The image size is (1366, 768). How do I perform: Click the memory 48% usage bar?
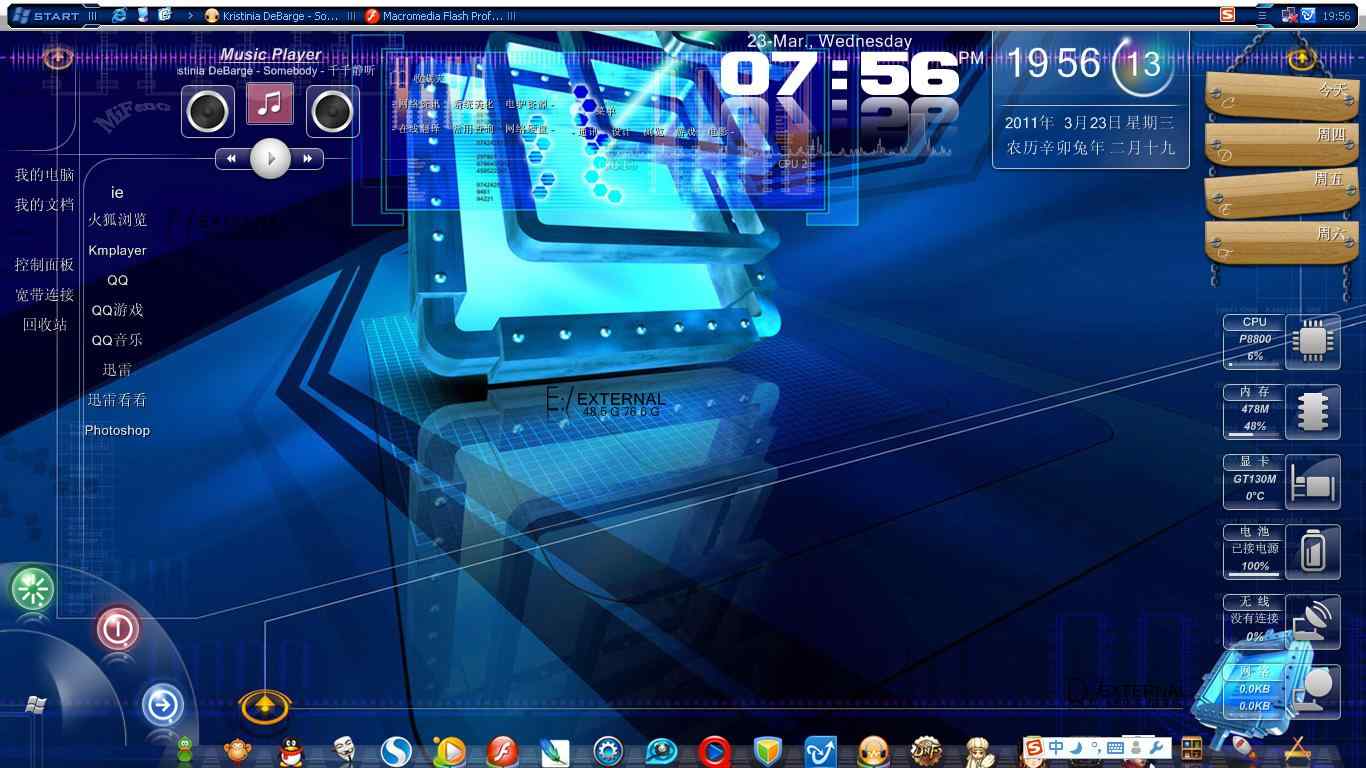tap(1254, 434)
